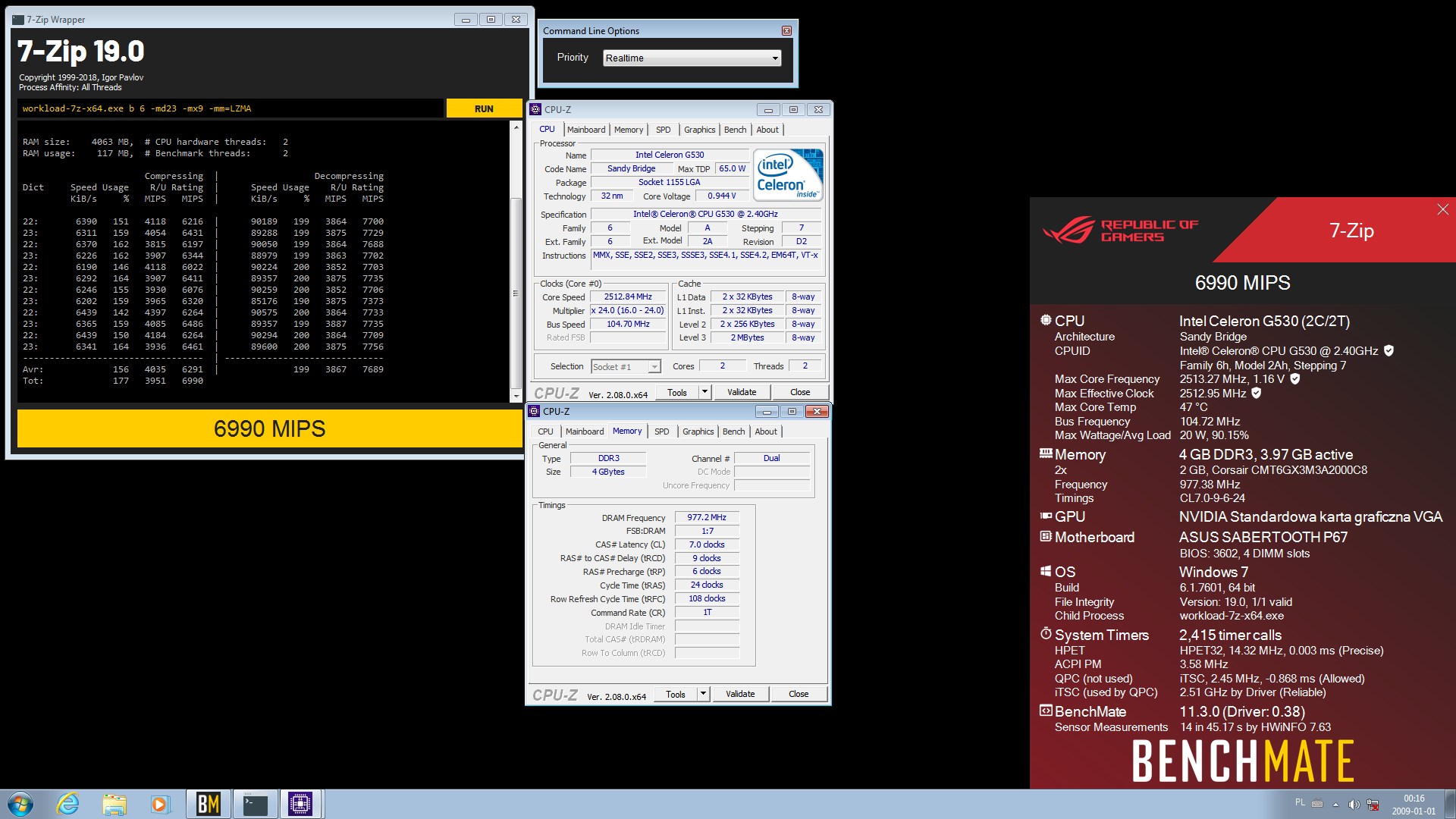Click the CPU chip icon in BenchMate panel

pyautogui.click(x=1046, y=320)
